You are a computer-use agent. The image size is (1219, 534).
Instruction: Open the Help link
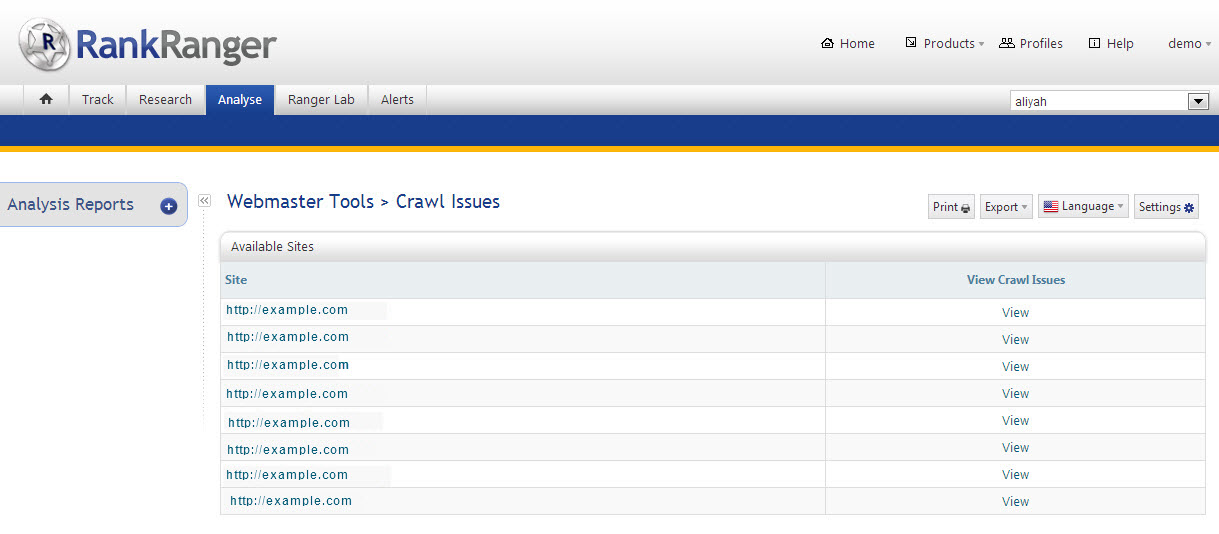coord(1111,44)
